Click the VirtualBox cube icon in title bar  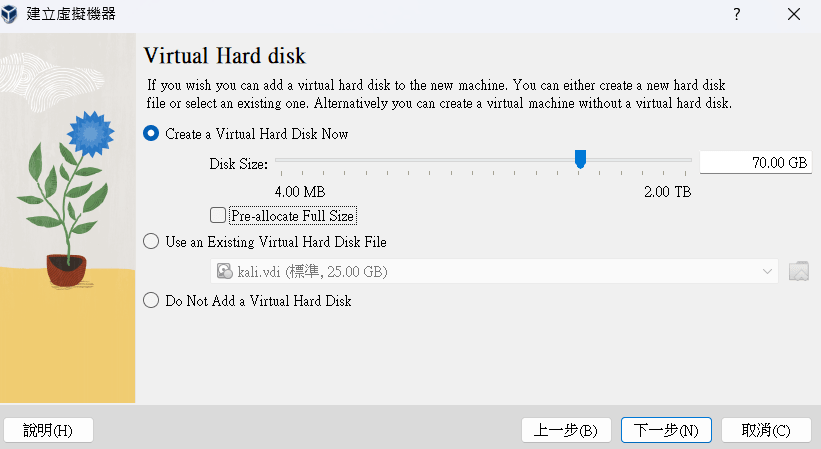point(13,14)
